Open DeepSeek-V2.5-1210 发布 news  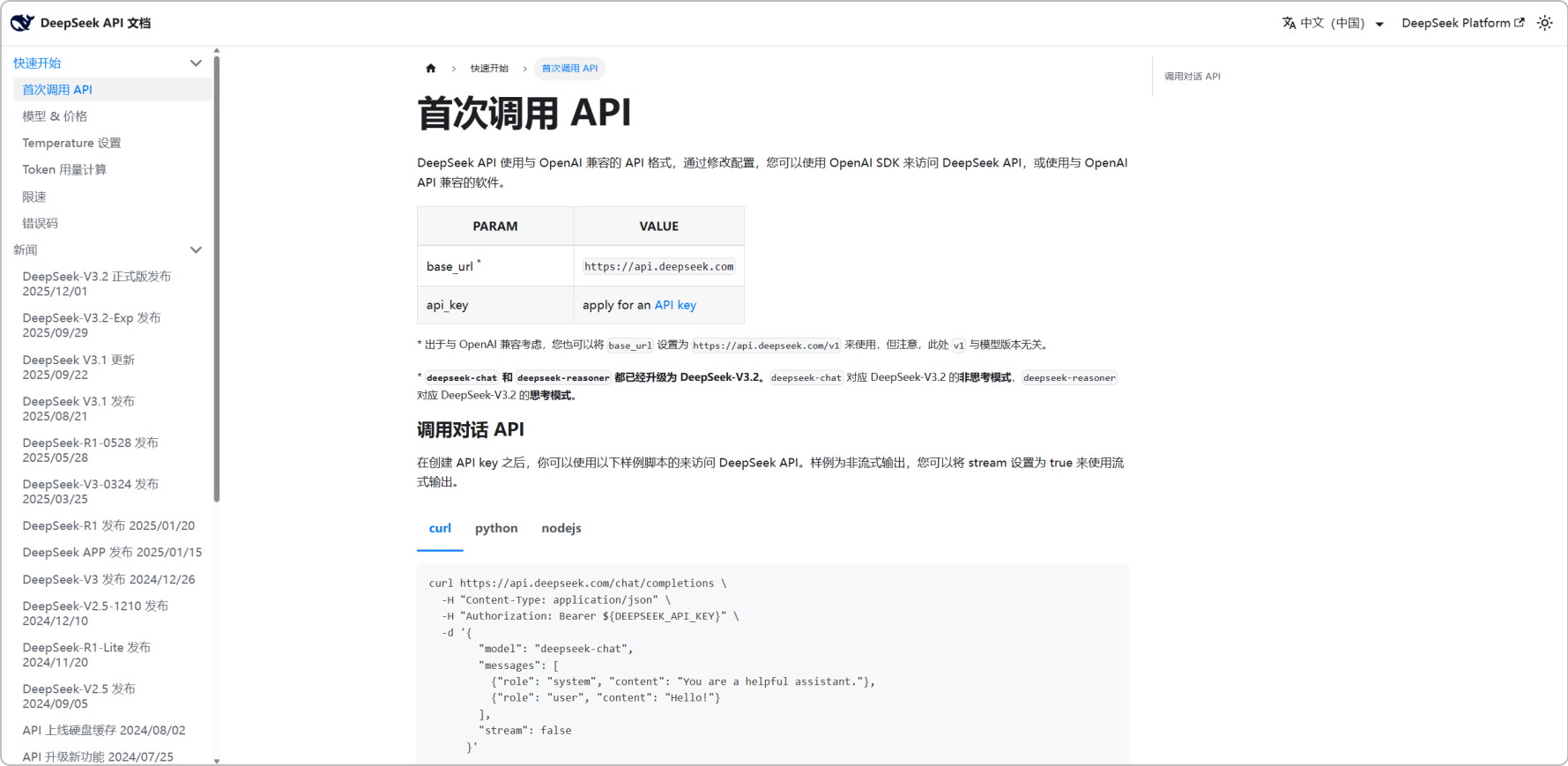(x=95, y=614)
